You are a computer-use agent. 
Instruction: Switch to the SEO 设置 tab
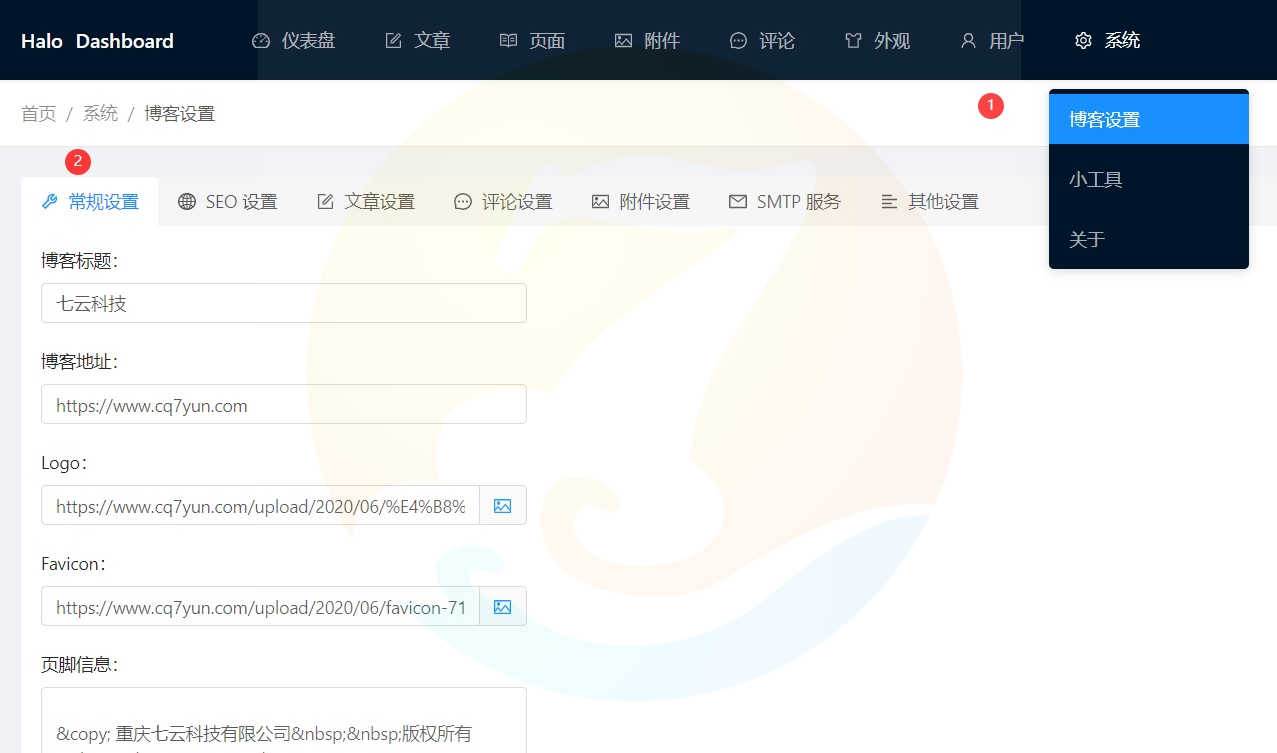pos(227,202)
